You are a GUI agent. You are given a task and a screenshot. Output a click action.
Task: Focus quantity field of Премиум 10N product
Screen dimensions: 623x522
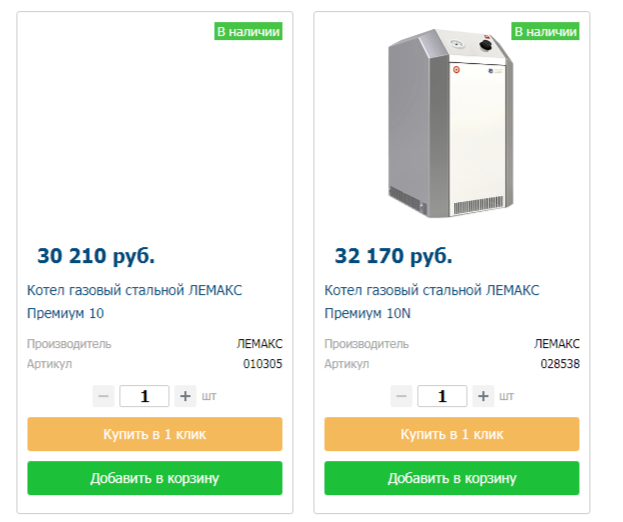(442, 396)
